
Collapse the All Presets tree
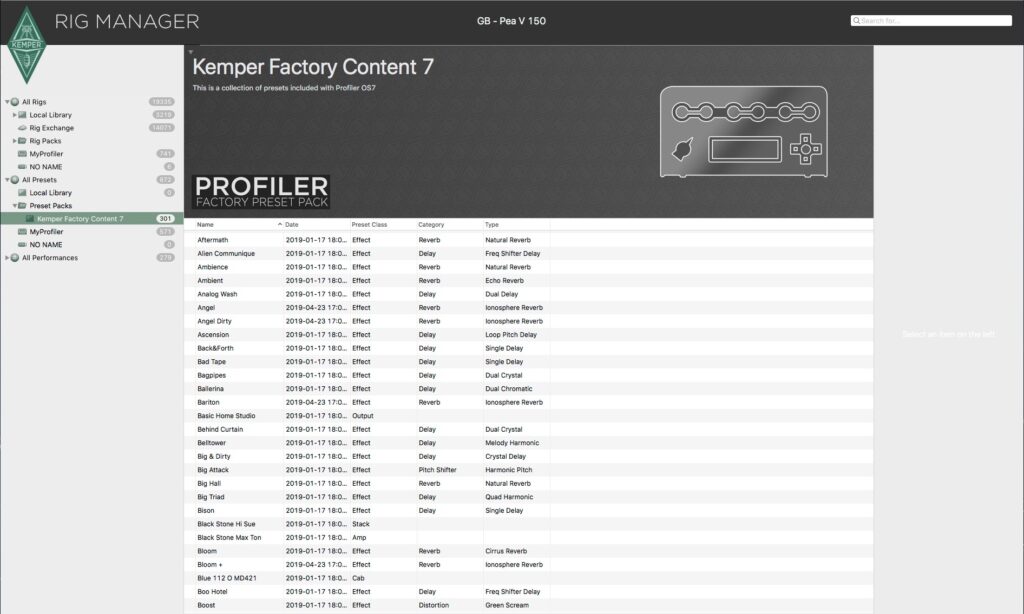tap(7, 180)
